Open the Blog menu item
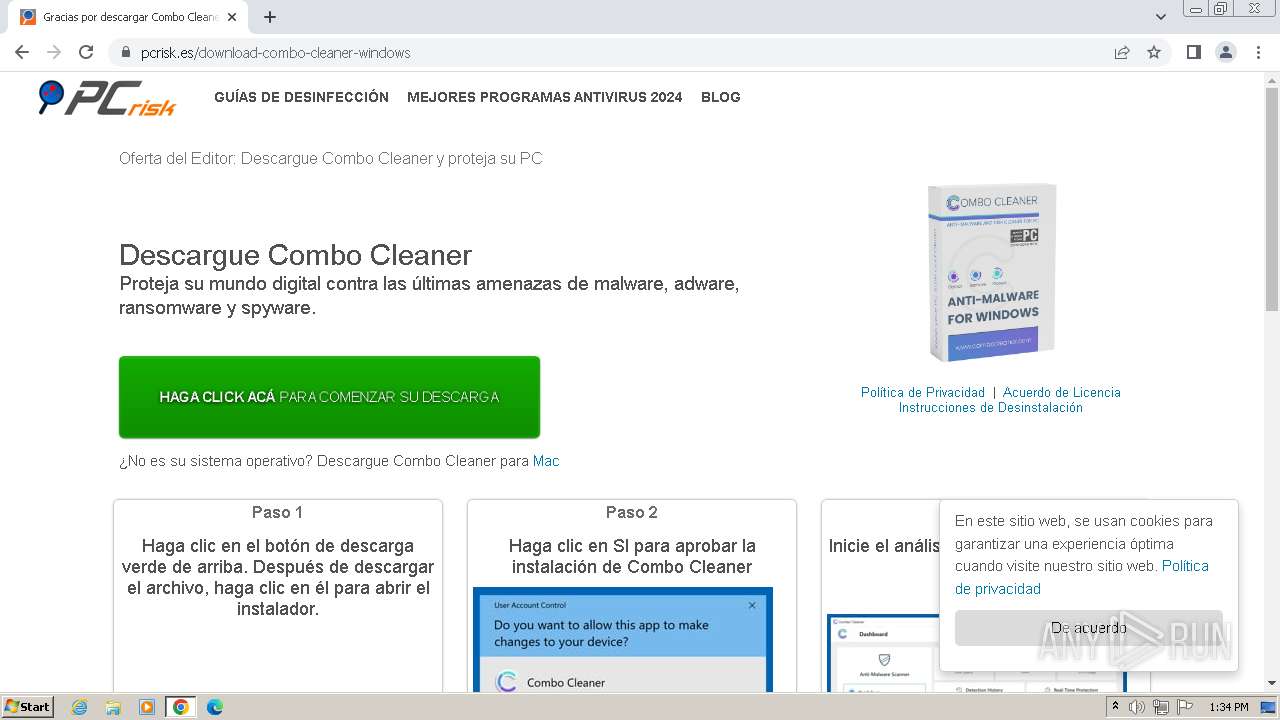This screenshot has height=720, width=1280. 720,97
